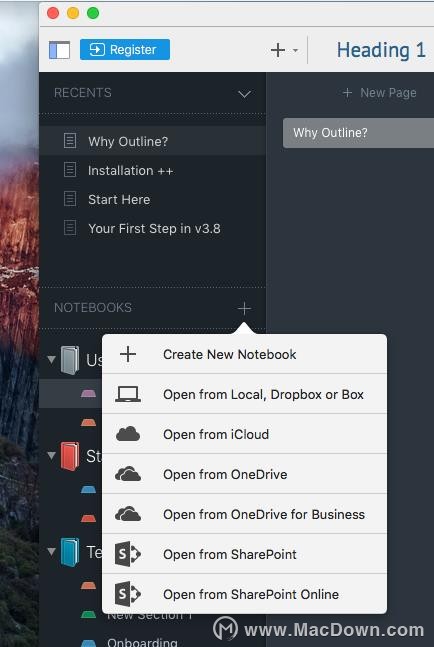This screenshot has width=434, height=647.
Task: Open the Installation ++ recent page
Action: pyautogui.click(x=152, y=170)
